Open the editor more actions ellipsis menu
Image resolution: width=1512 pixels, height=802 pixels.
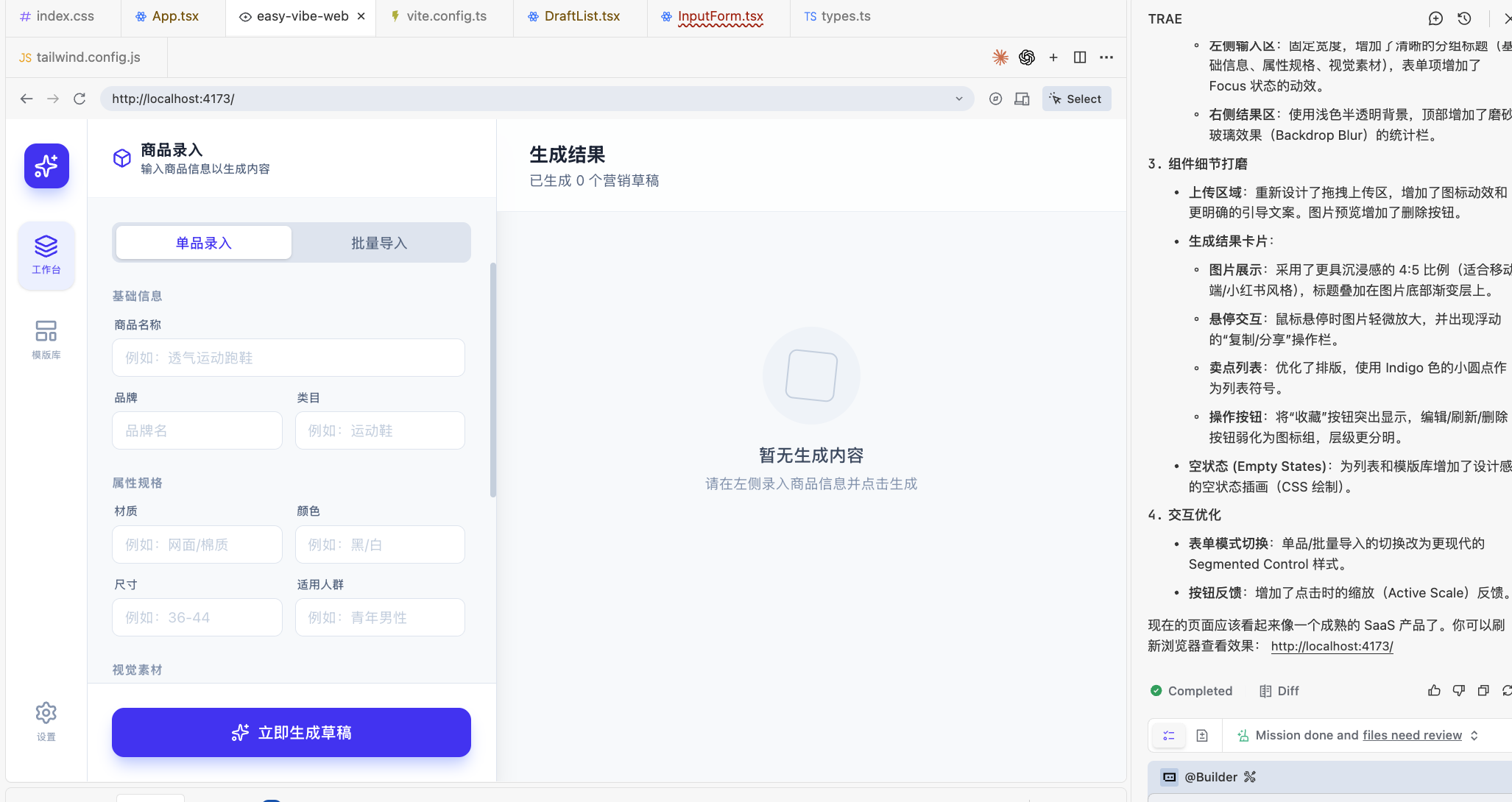click(1106, 57)
